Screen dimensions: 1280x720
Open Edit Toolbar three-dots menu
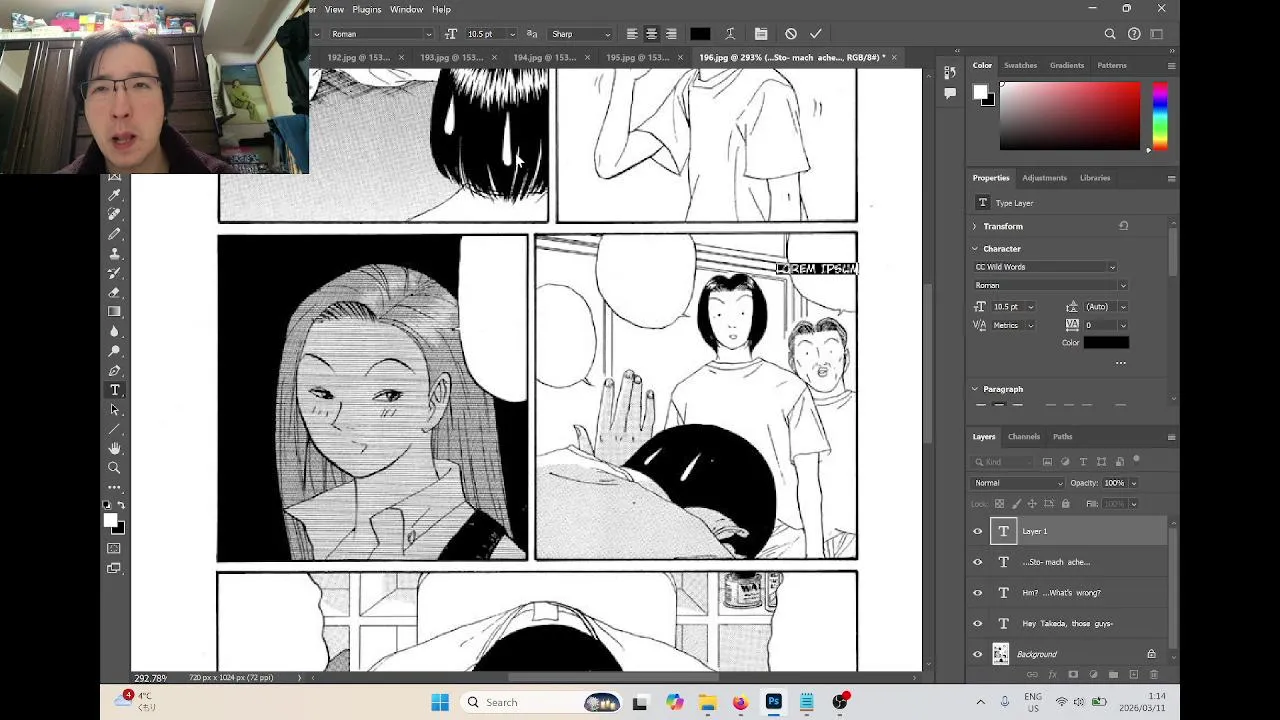115,487
